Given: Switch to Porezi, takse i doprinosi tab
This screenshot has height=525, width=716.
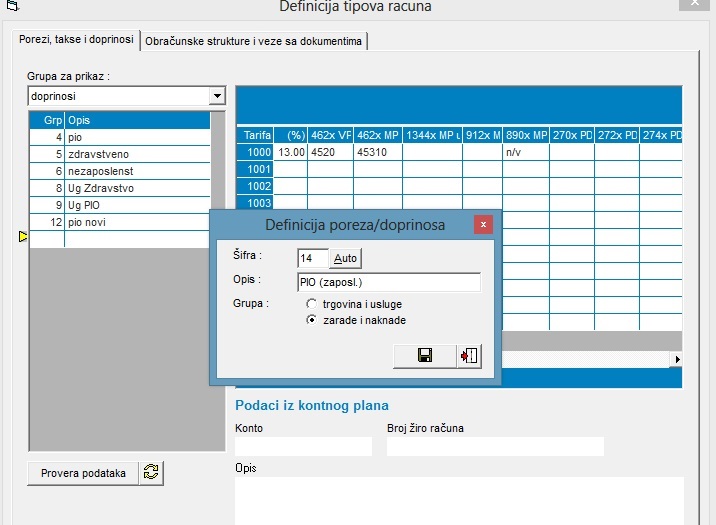Looking at the screenshot, I should click(76, 40).
